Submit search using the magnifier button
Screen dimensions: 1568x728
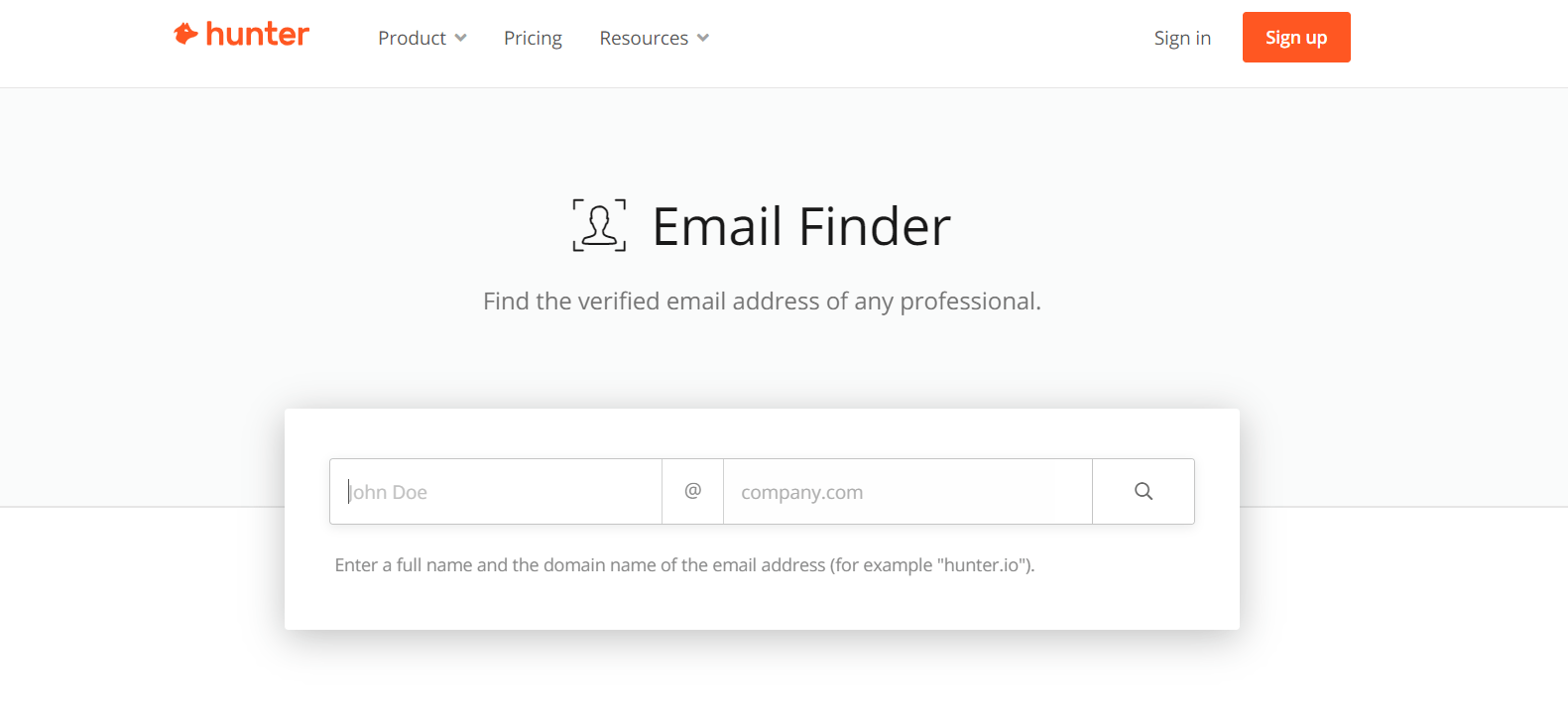point(1144,491)
